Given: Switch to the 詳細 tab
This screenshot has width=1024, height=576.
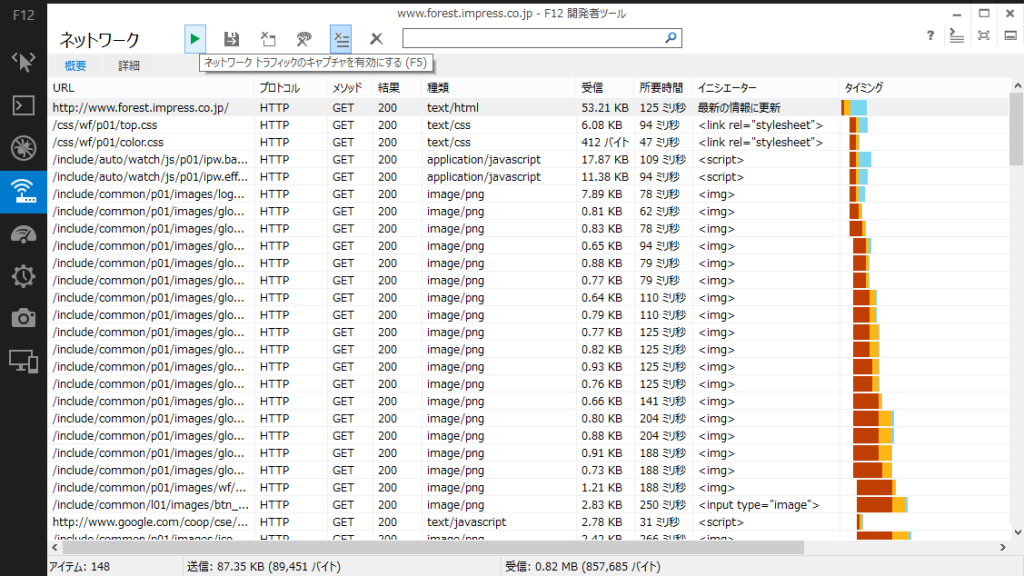Looking at the screenshot, I should point(129,65).
